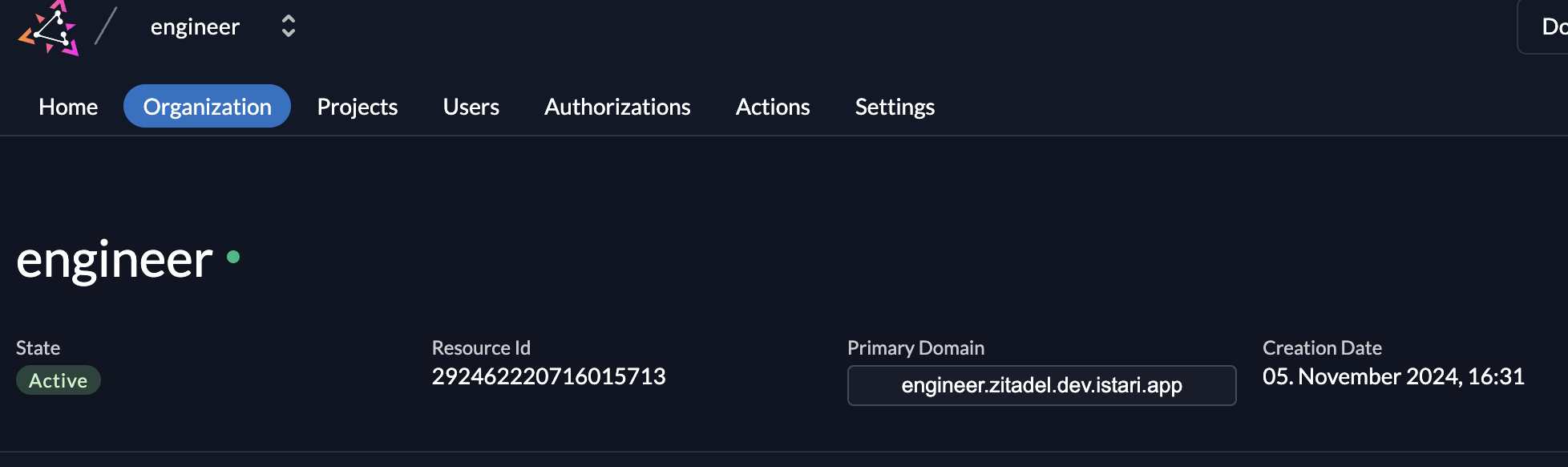Open the Actions section
Viewport: 1568px width, 467px height.
click(773, 106)
